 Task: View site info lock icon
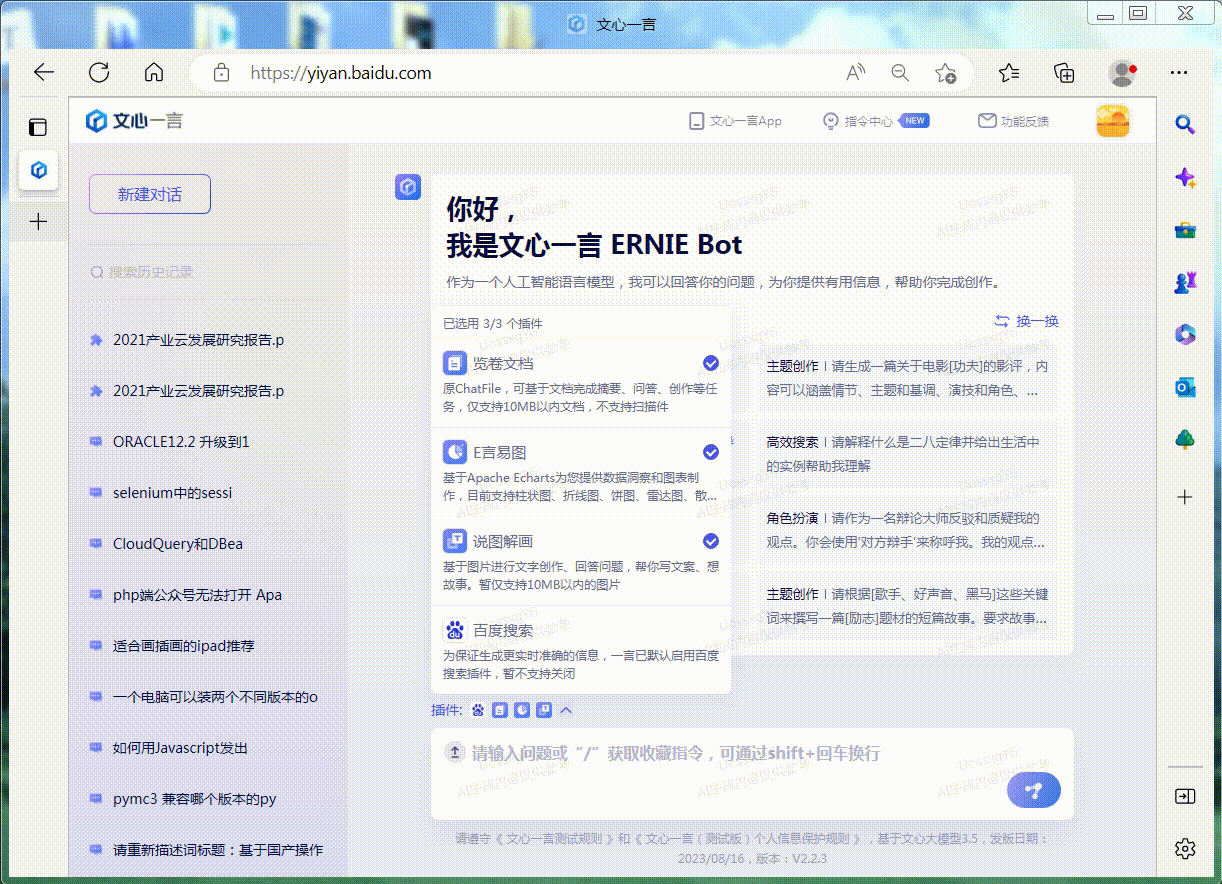222,73
